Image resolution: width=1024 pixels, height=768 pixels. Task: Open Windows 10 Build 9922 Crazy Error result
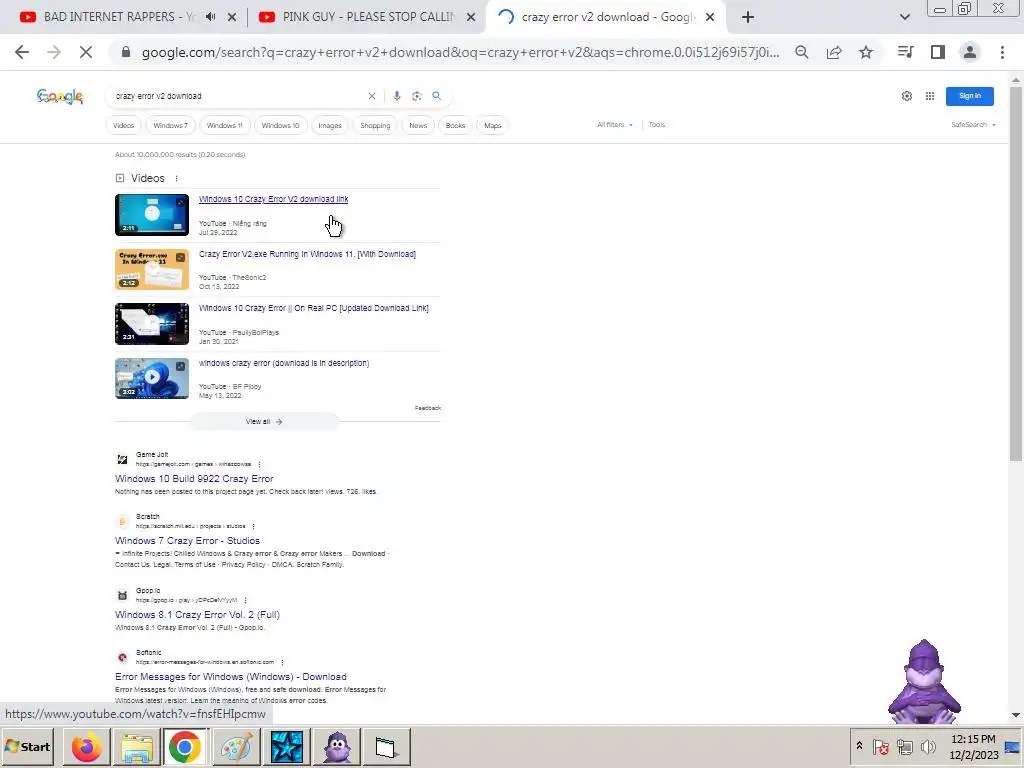click(194, 479)
